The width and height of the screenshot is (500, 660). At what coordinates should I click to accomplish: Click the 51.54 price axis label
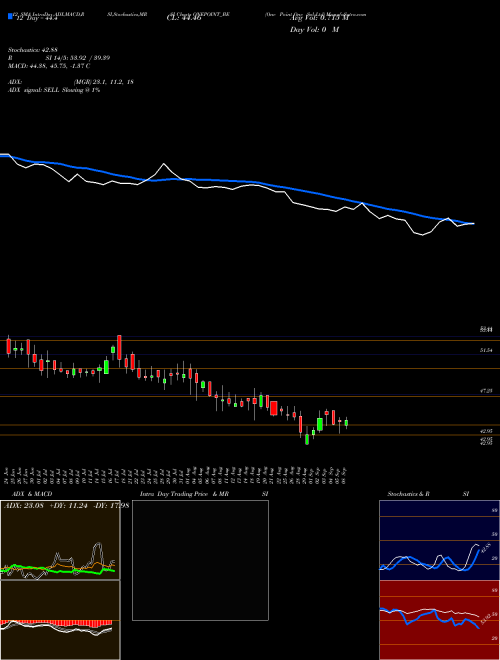(486, 350)
